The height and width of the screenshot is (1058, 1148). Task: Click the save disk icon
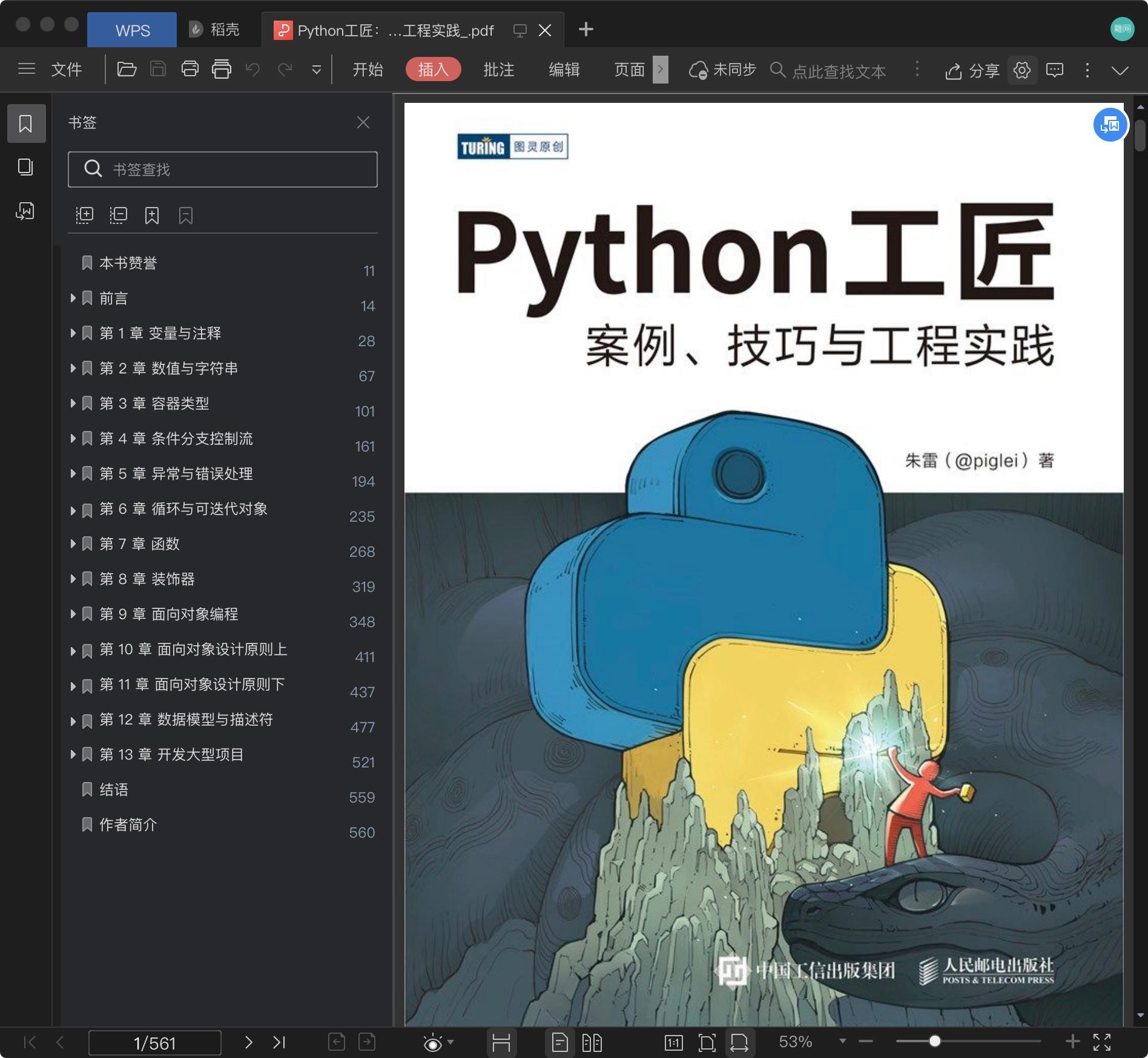[x=158, y=69]
